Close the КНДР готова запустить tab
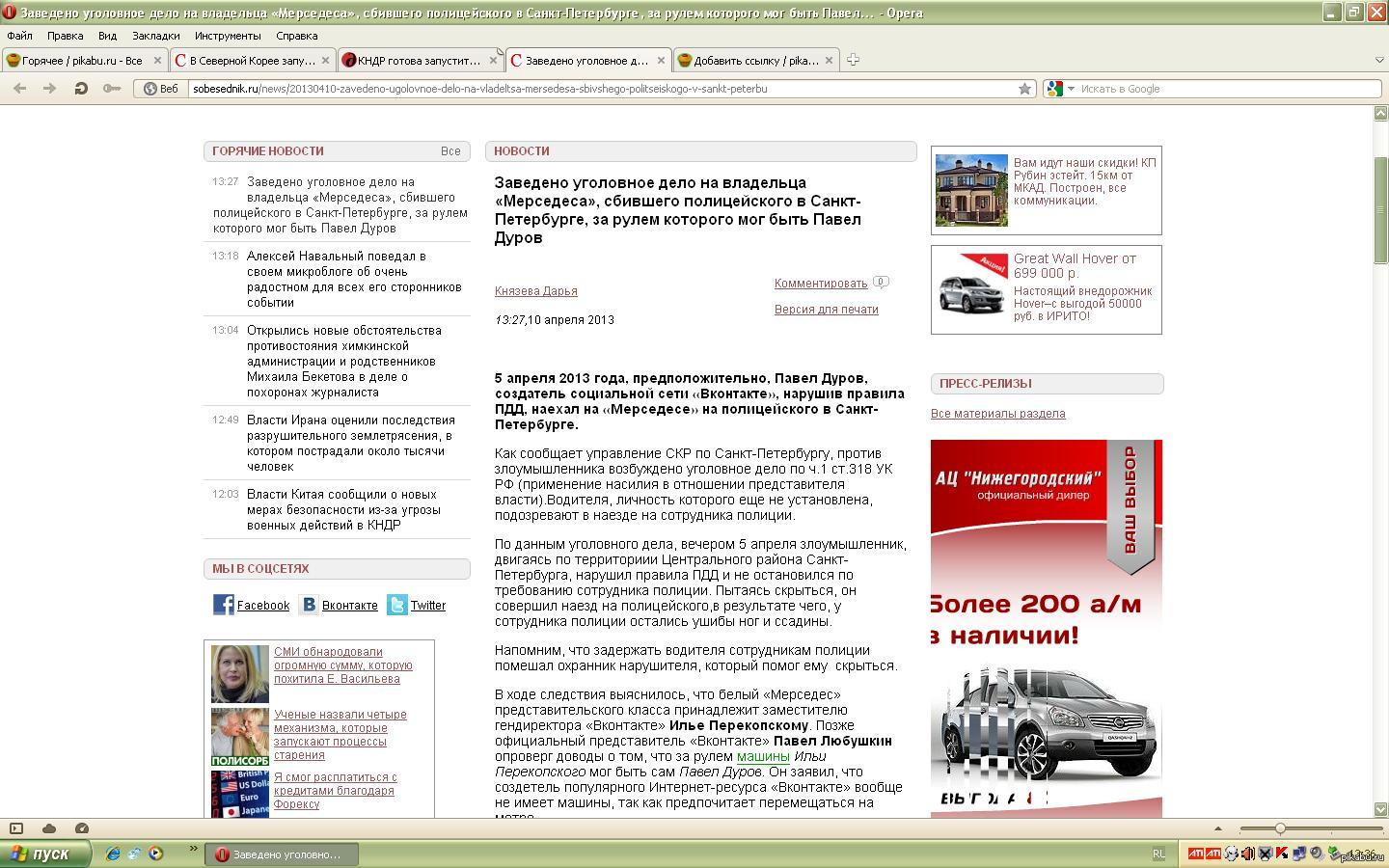The height and width of the screenshot is (868, 1389). (x=493, y=60)
